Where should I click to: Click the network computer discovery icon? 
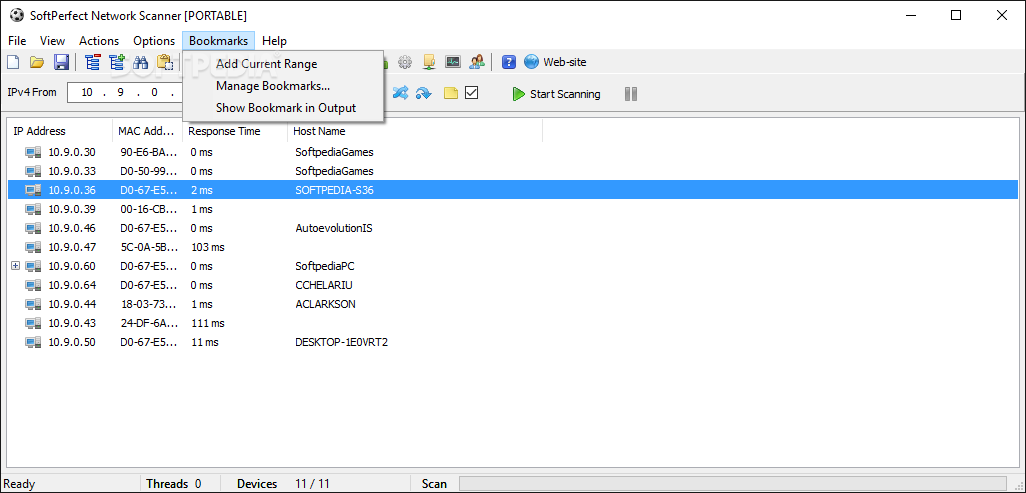click(x=429, y=62)
